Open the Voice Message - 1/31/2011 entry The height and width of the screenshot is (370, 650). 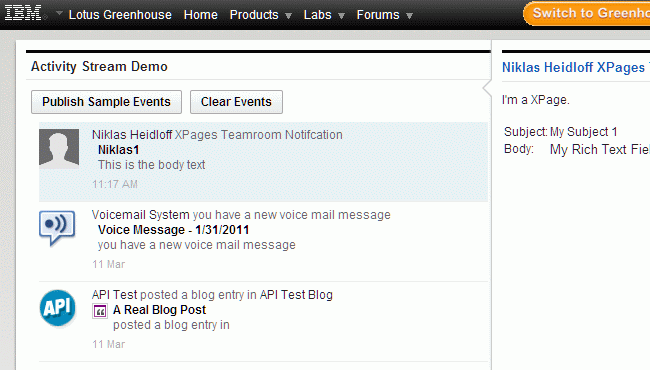(173, 230)
